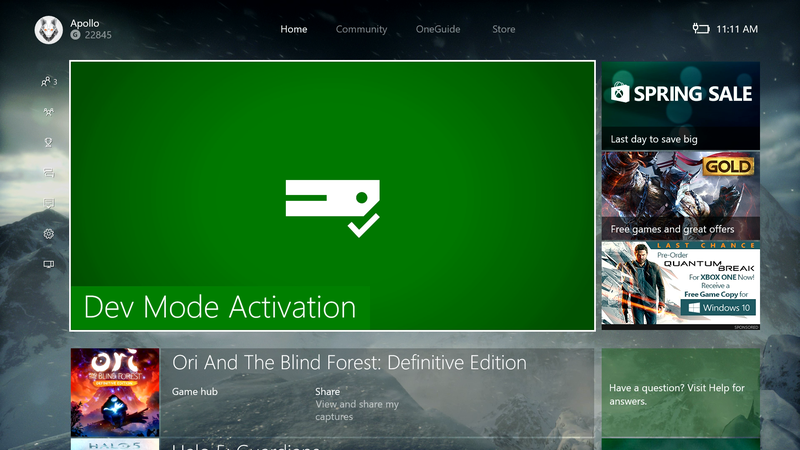Open the Gold free games tile
The image size is (800, 450).
click(x=680, y=195)
